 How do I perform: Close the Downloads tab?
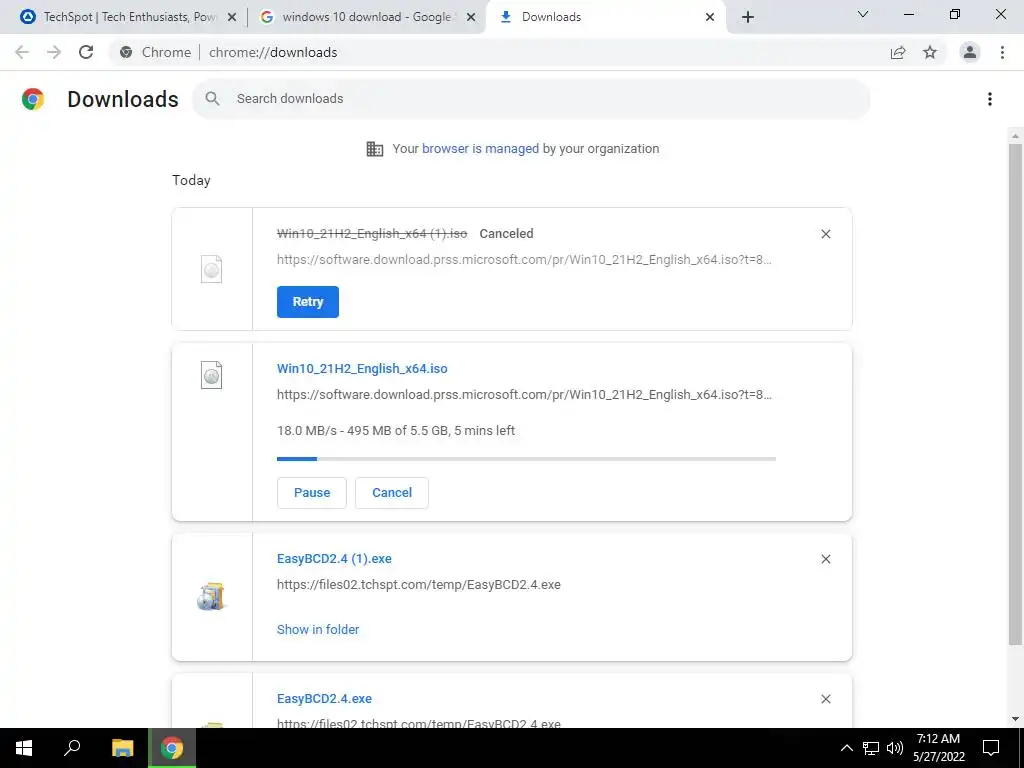click(710, 18)
